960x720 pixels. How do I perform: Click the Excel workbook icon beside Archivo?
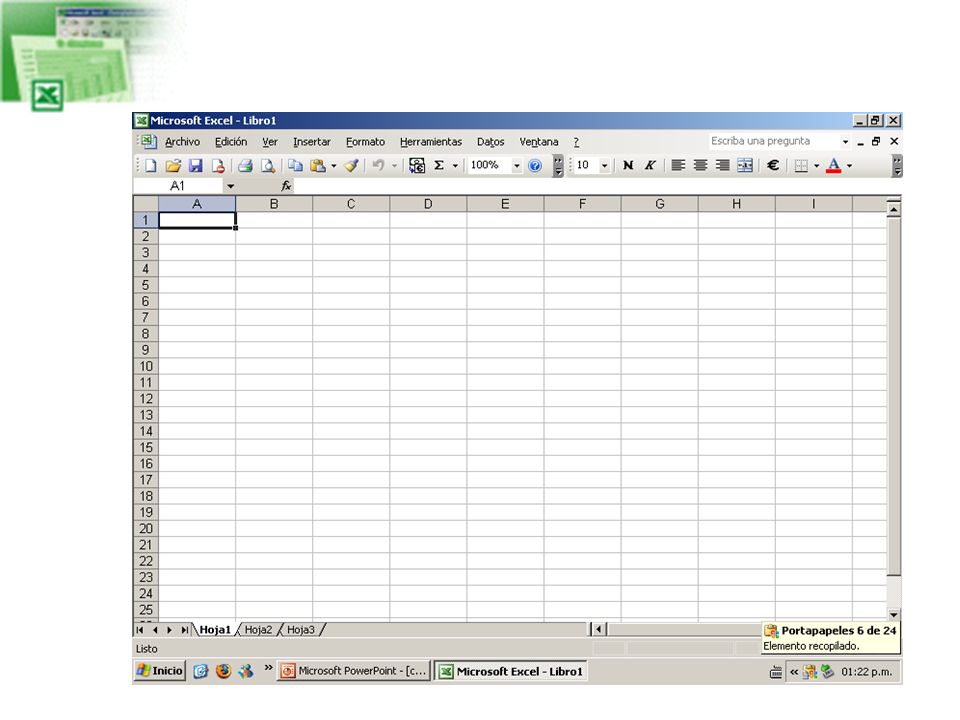coord(148,141)
